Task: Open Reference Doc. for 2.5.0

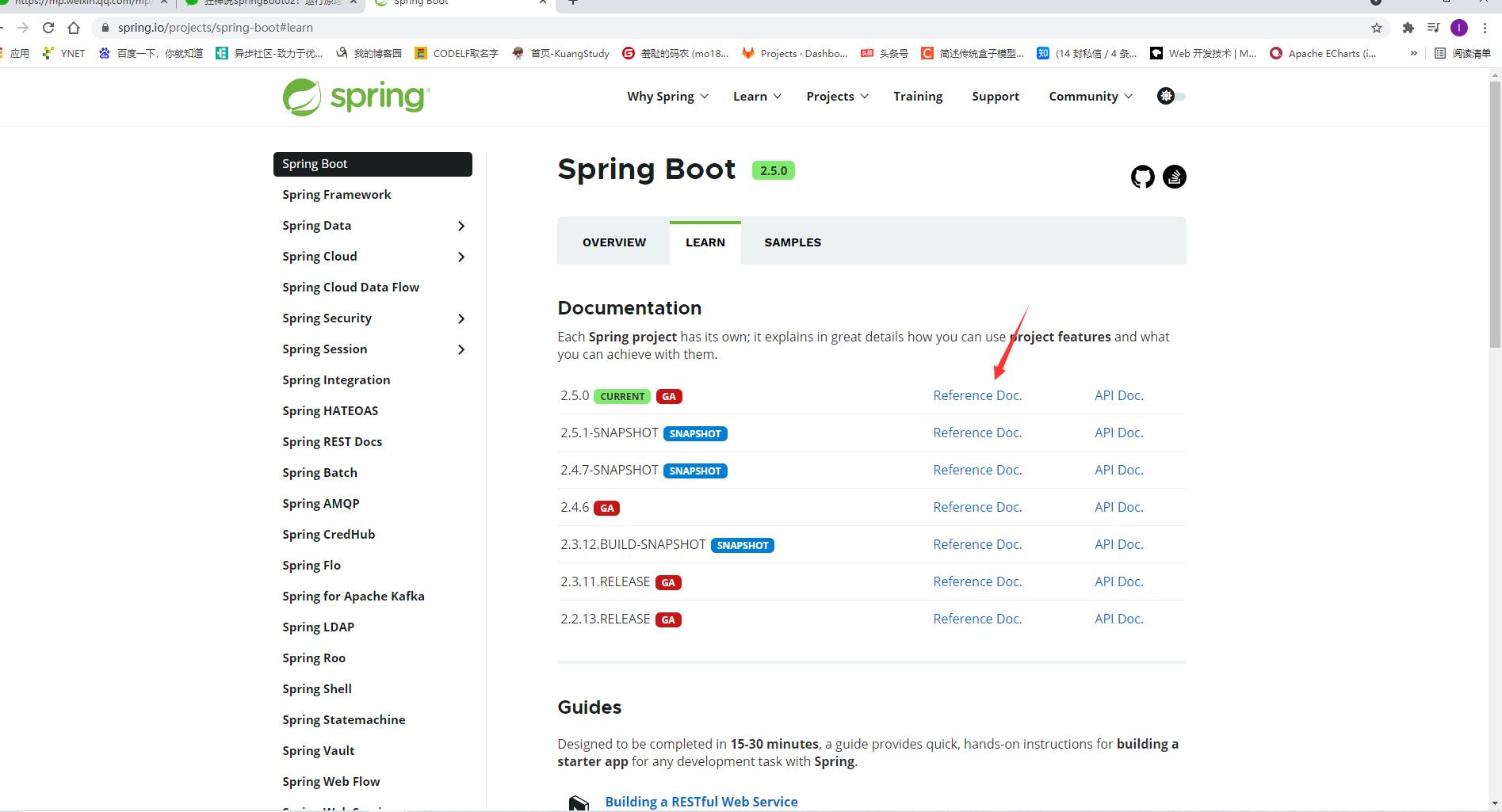Action: pyautogui.click(x=977, y=395)
